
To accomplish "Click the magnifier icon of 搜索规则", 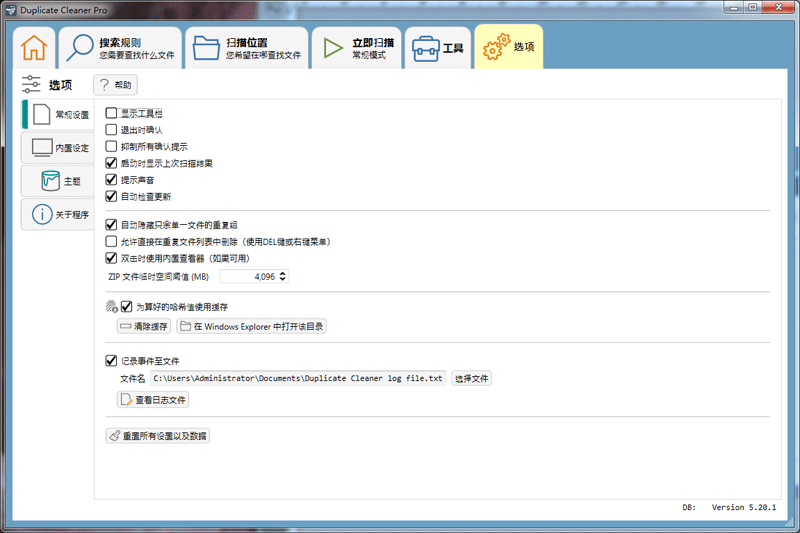I will coord(80,48).
